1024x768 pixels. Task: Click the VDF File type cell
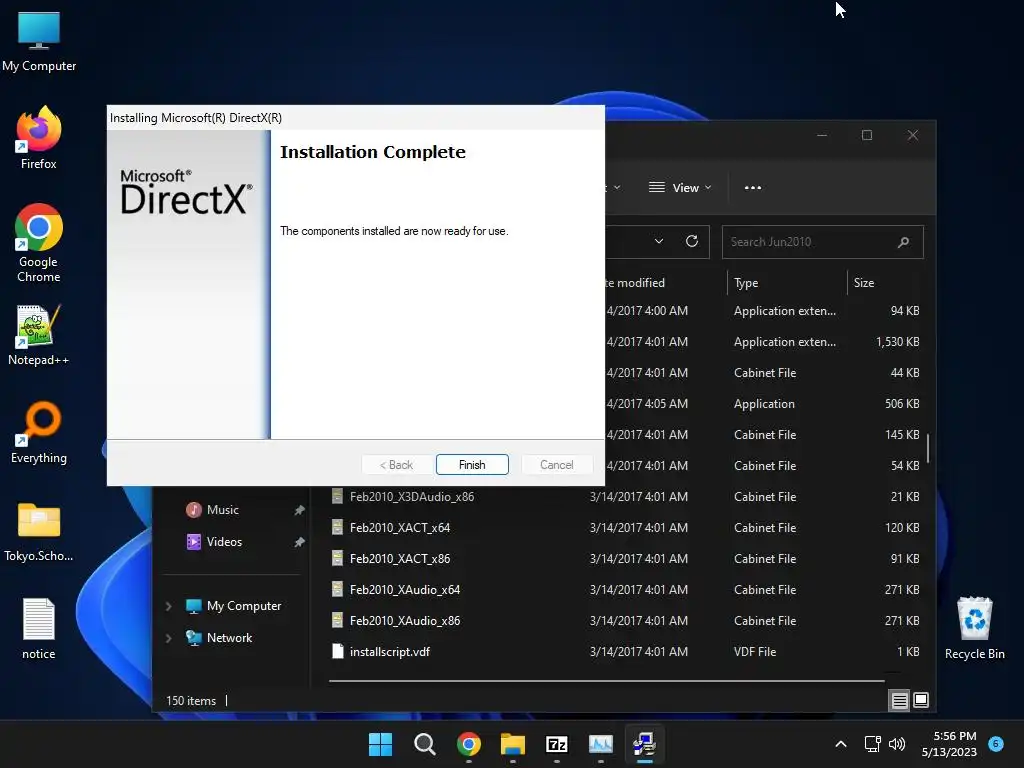click(x=755, y=652)
